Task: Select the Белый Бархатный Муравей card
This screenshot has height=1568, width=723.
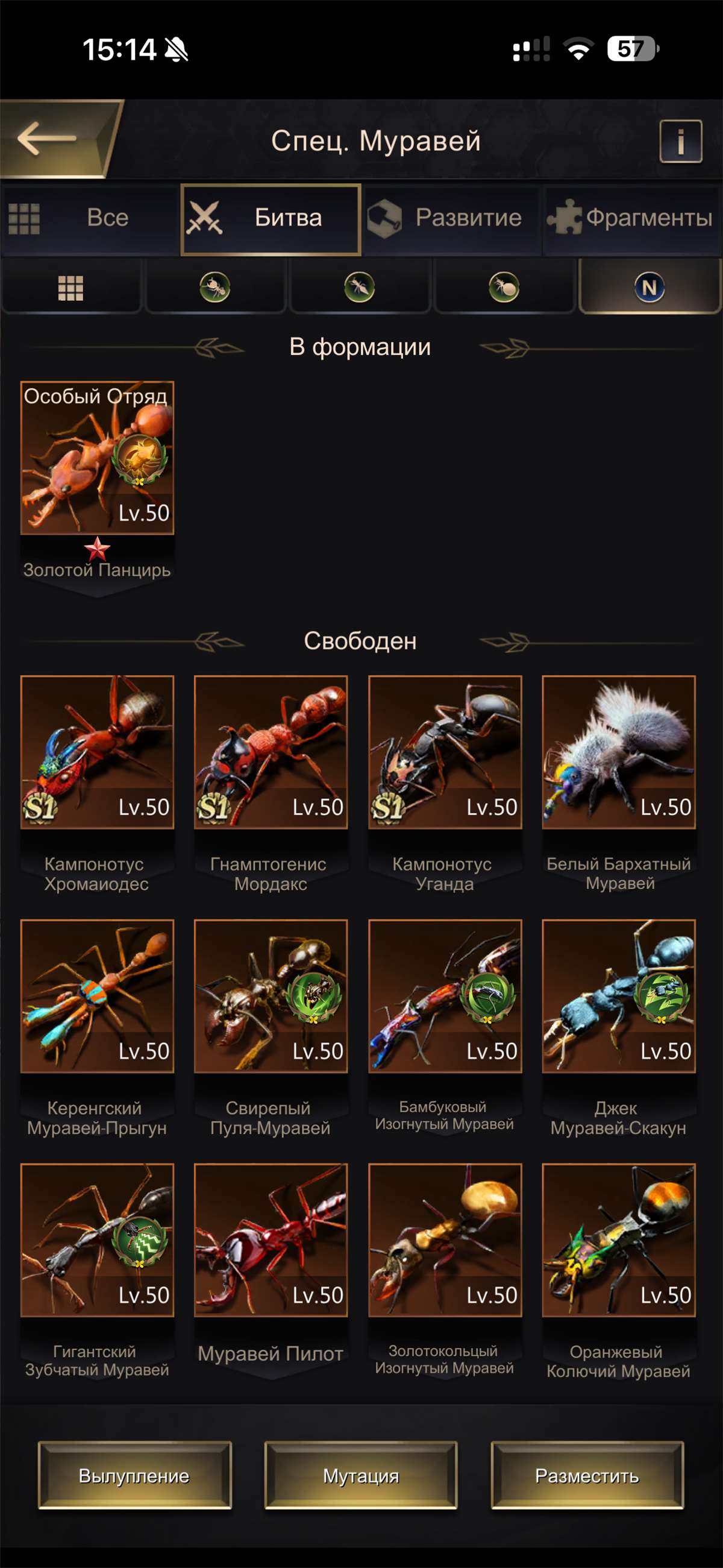Action: 619,752
